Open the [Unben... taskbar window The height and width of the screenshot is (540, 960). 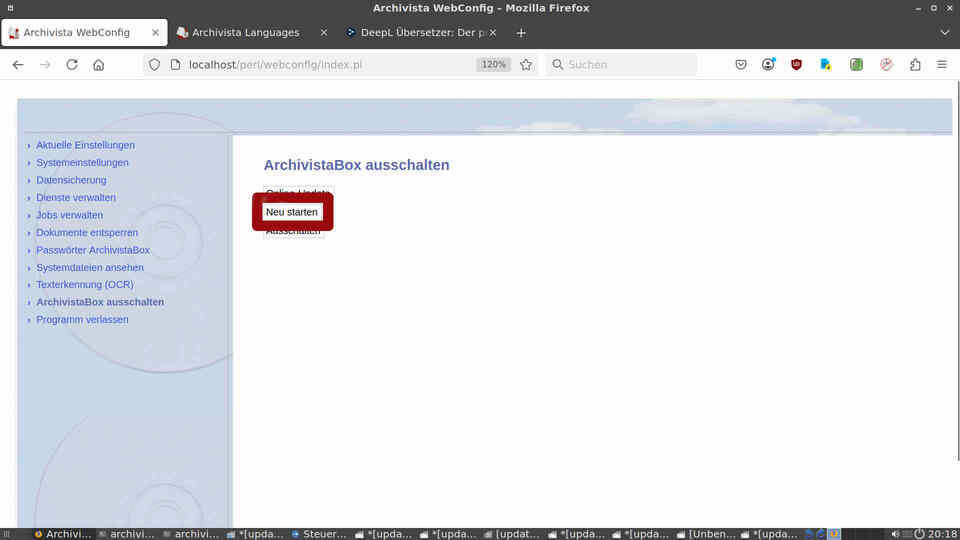(706, 534)
